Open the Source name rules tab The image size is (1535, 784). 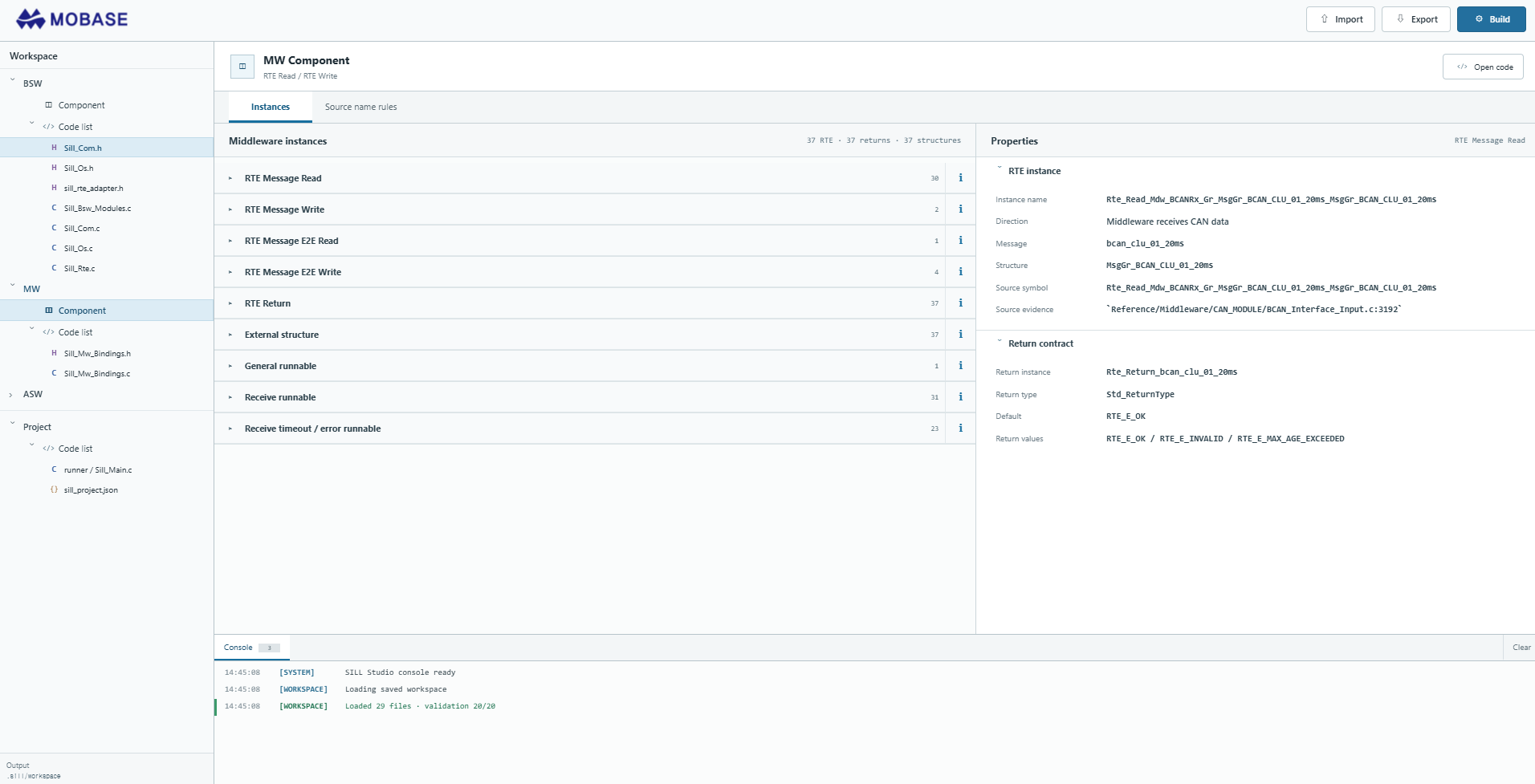point(360,107)
